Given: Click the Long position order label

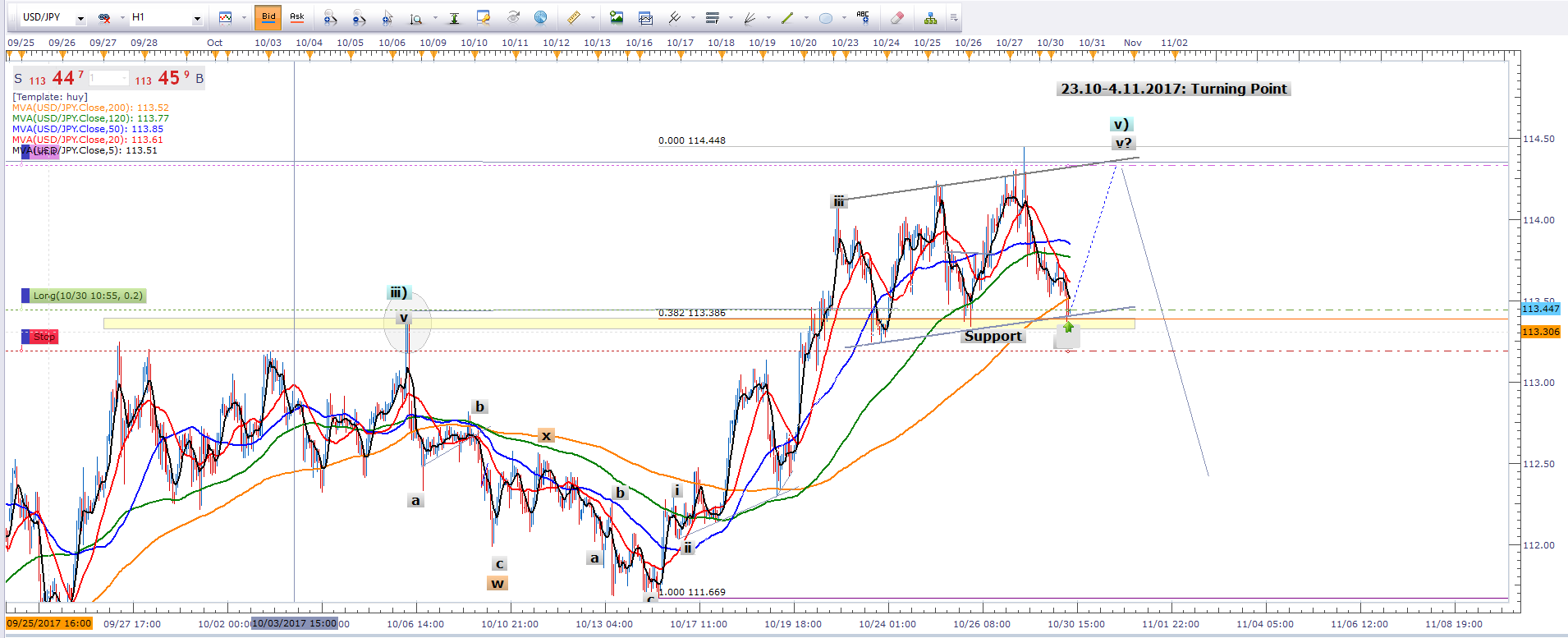Looking at the screenshot, I should coord(87,296).
